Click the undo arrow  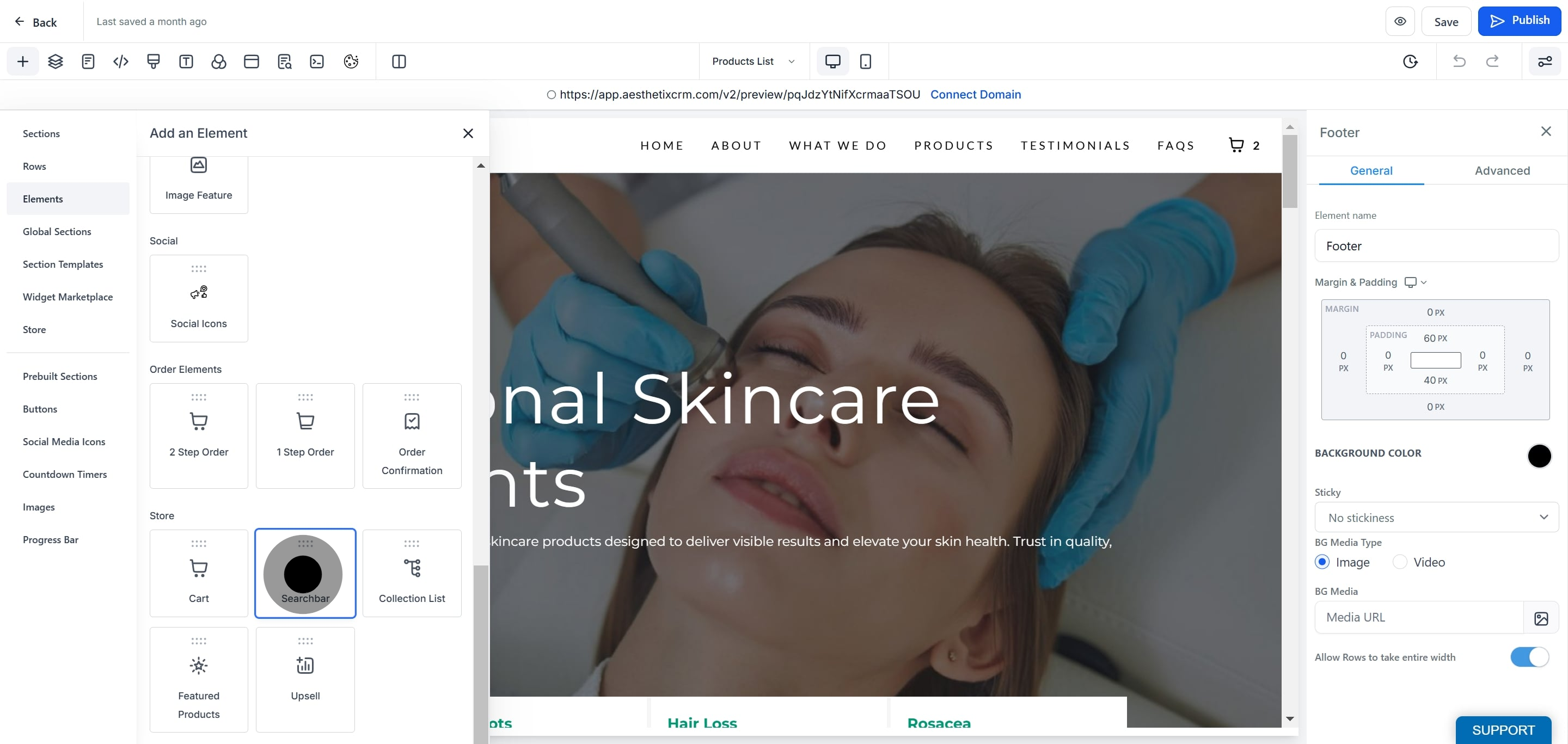[x=1459, y=62]
